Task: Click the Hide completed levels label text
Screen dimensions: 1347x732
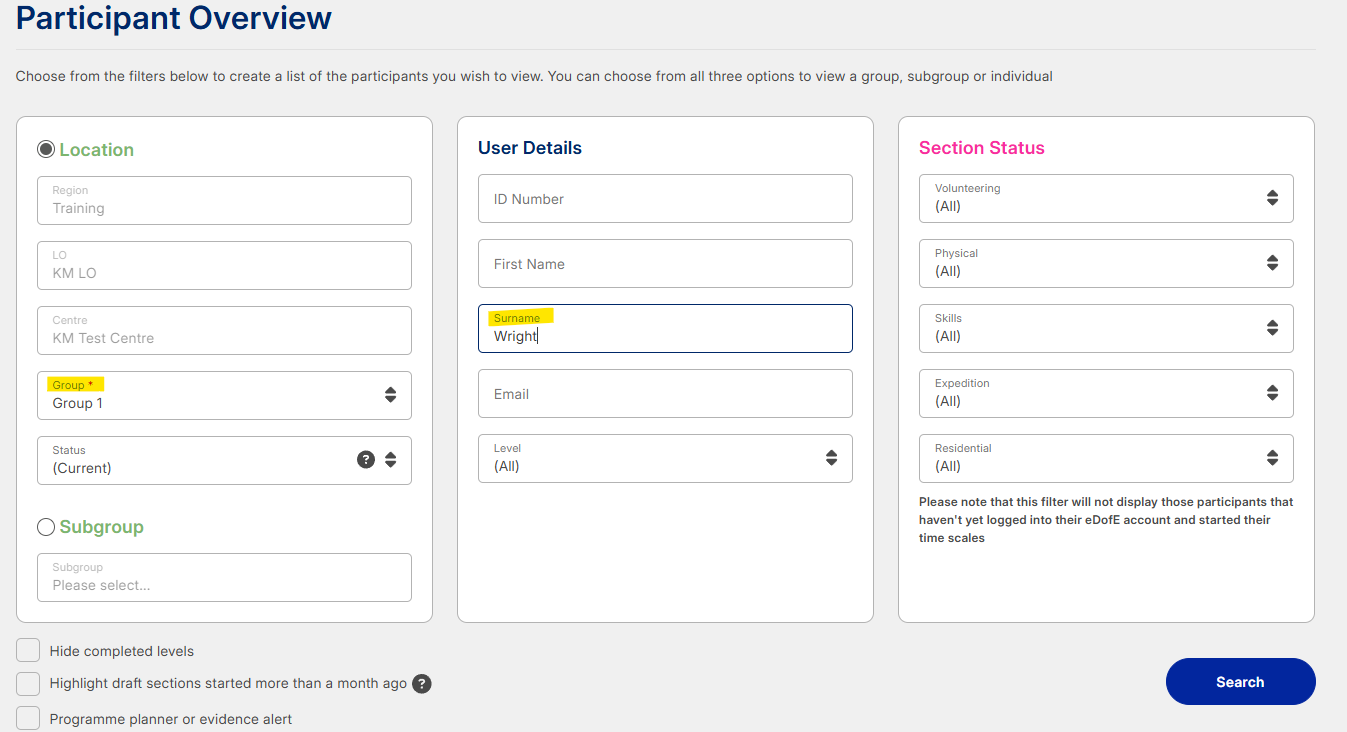Action: (x=122, y=651)
